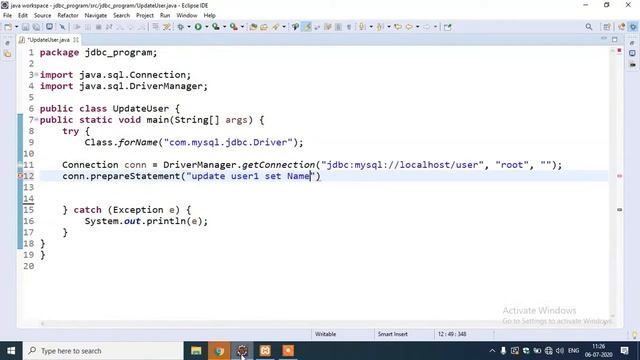Viewport: 640px width, 360px height.
Task: Click the Quick Access search magnifier
Action: click(x=589, y=27)
